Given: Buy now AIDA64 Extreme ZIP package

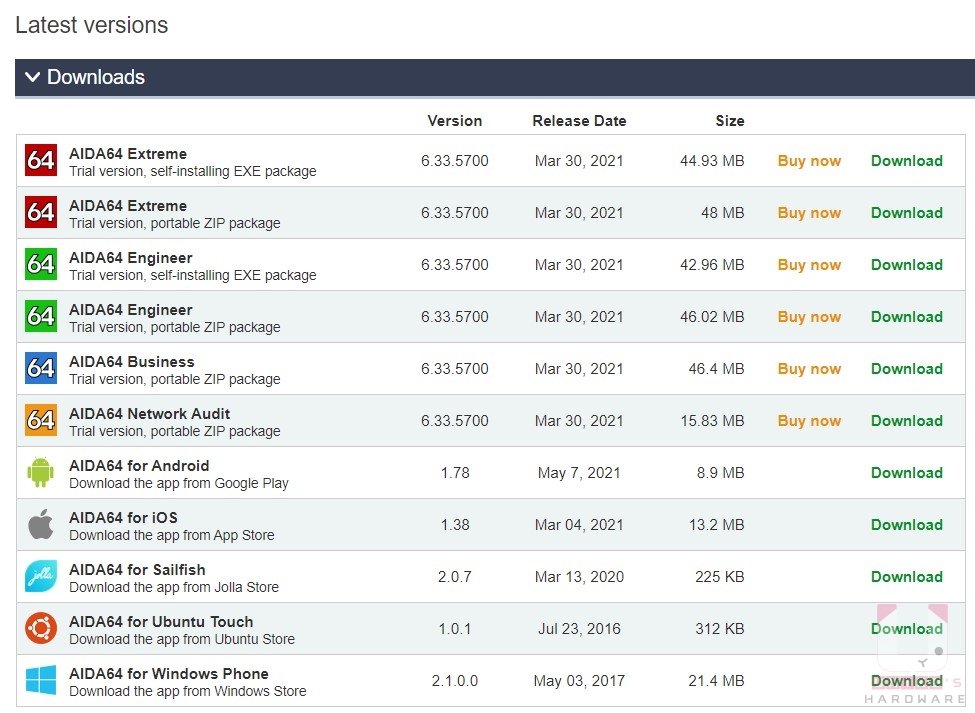Looking at the screenshot, I should 809,213.
